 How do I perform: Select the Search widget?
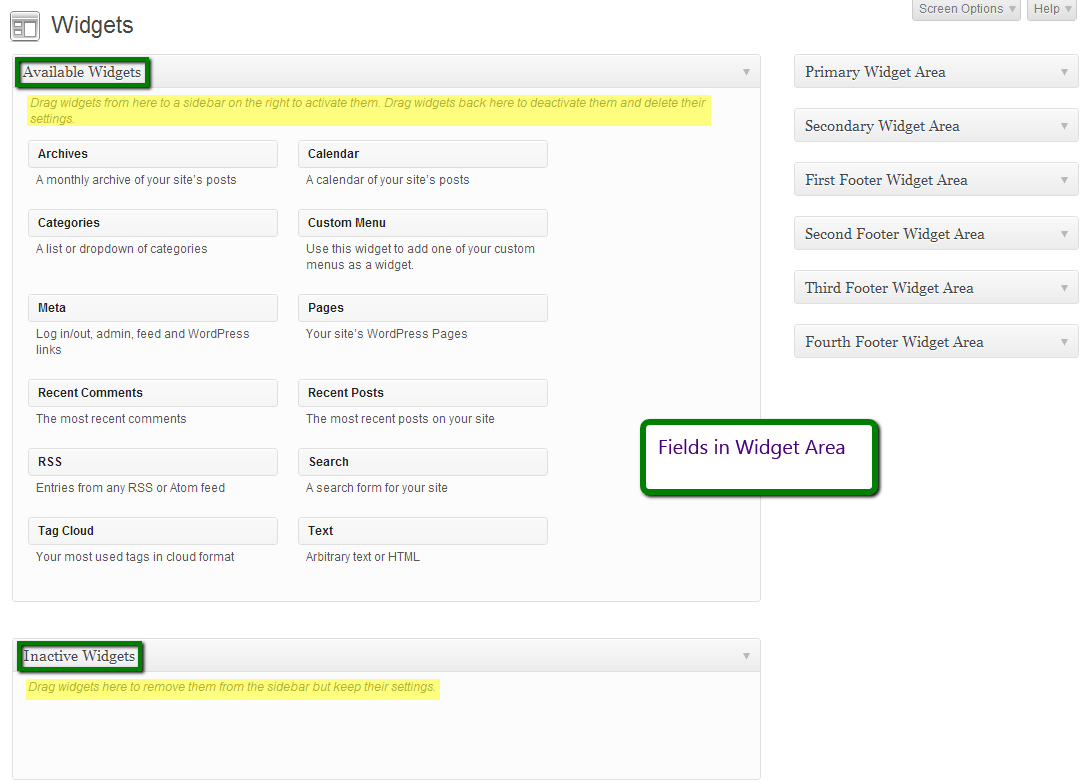[422, 461]
